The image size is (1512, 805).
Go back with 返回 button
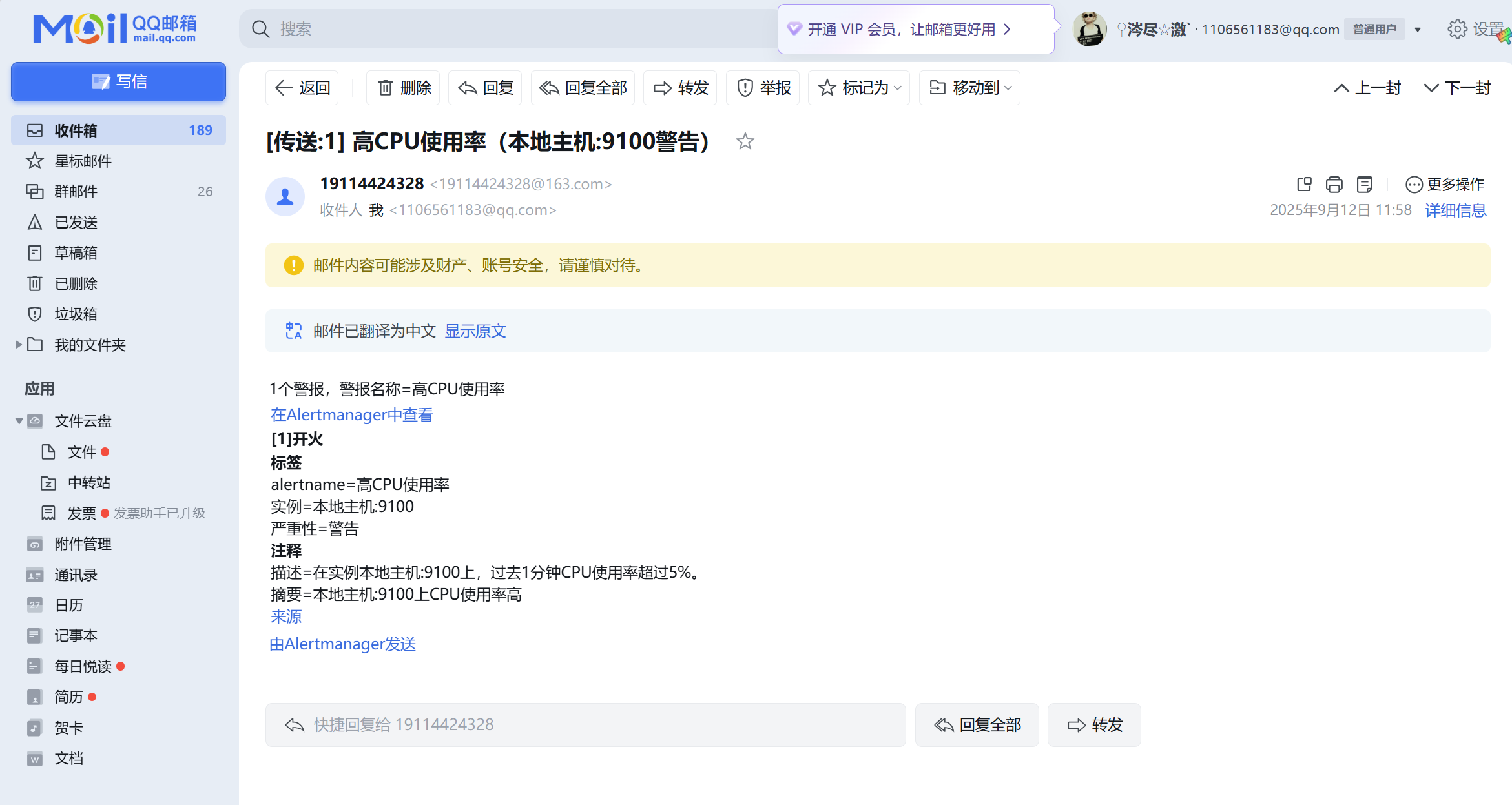tap(302, 88)
